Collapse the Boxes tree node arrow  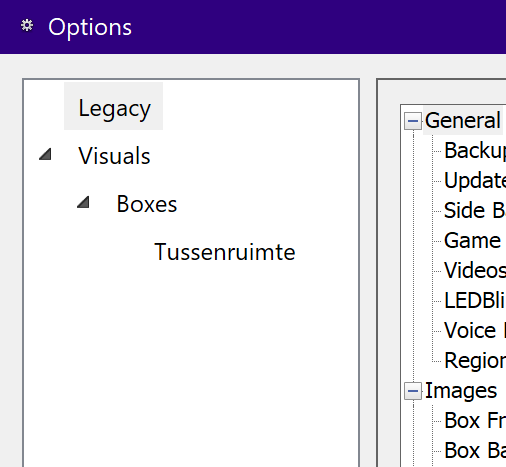[83, 202]
